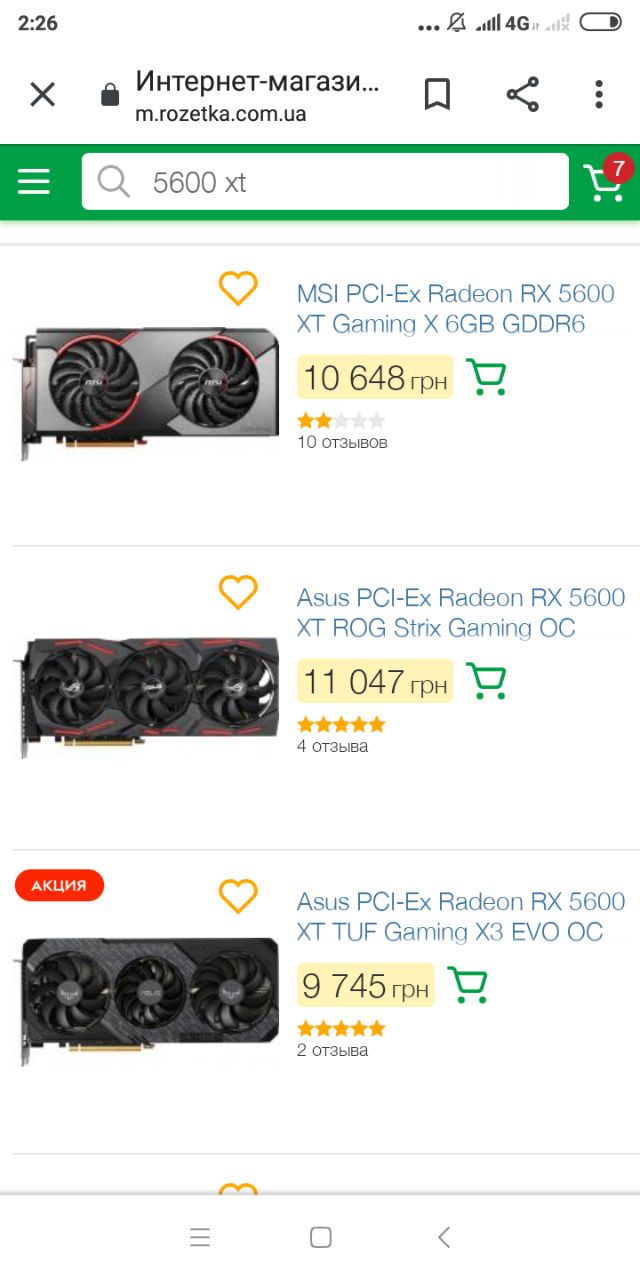
Task: View the 10 отзывов reviews for MSI card
Action: pyautogui.click(x=342, y=442)
